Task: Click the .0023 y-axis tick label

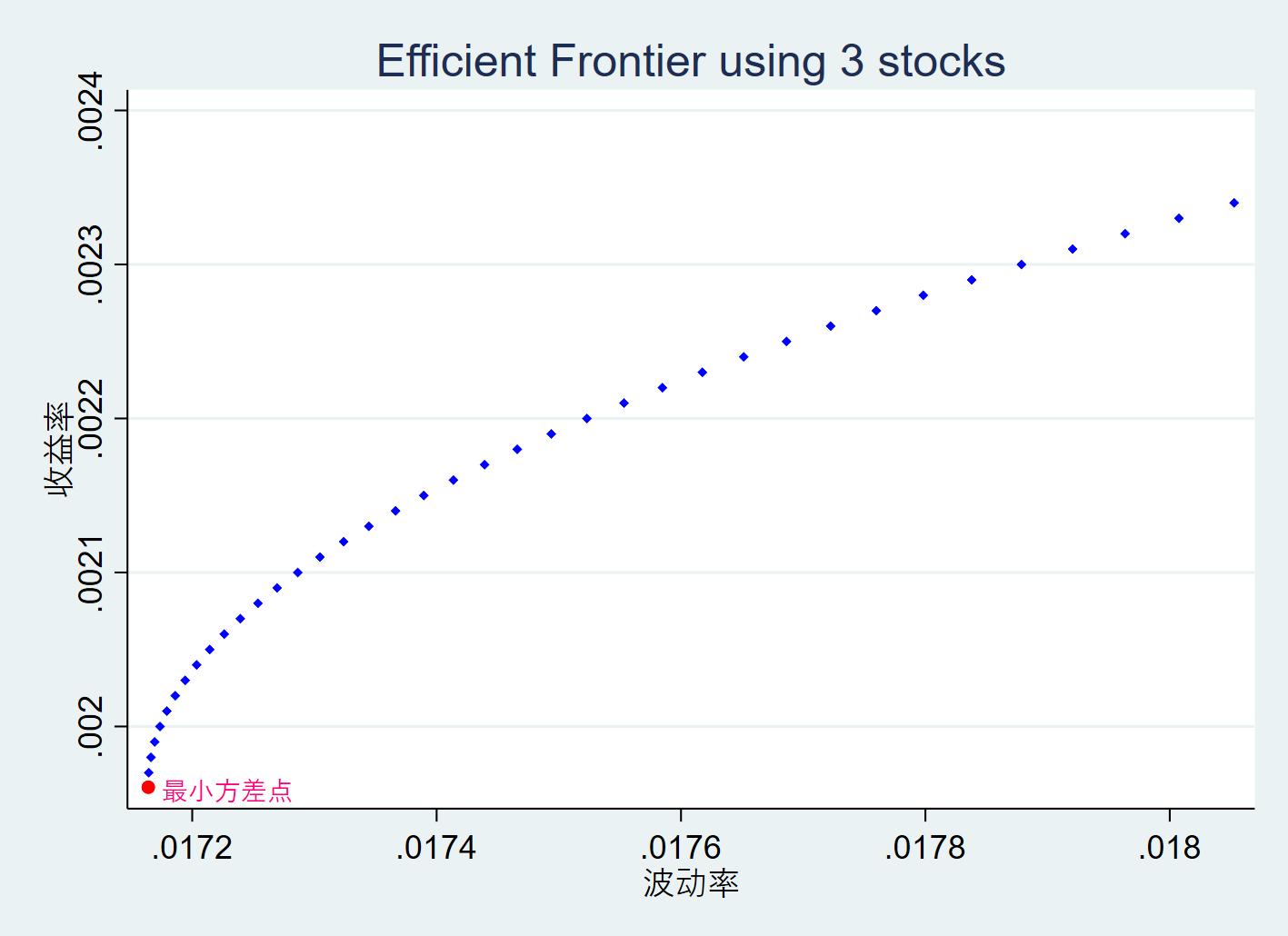Action: point(91,263)
